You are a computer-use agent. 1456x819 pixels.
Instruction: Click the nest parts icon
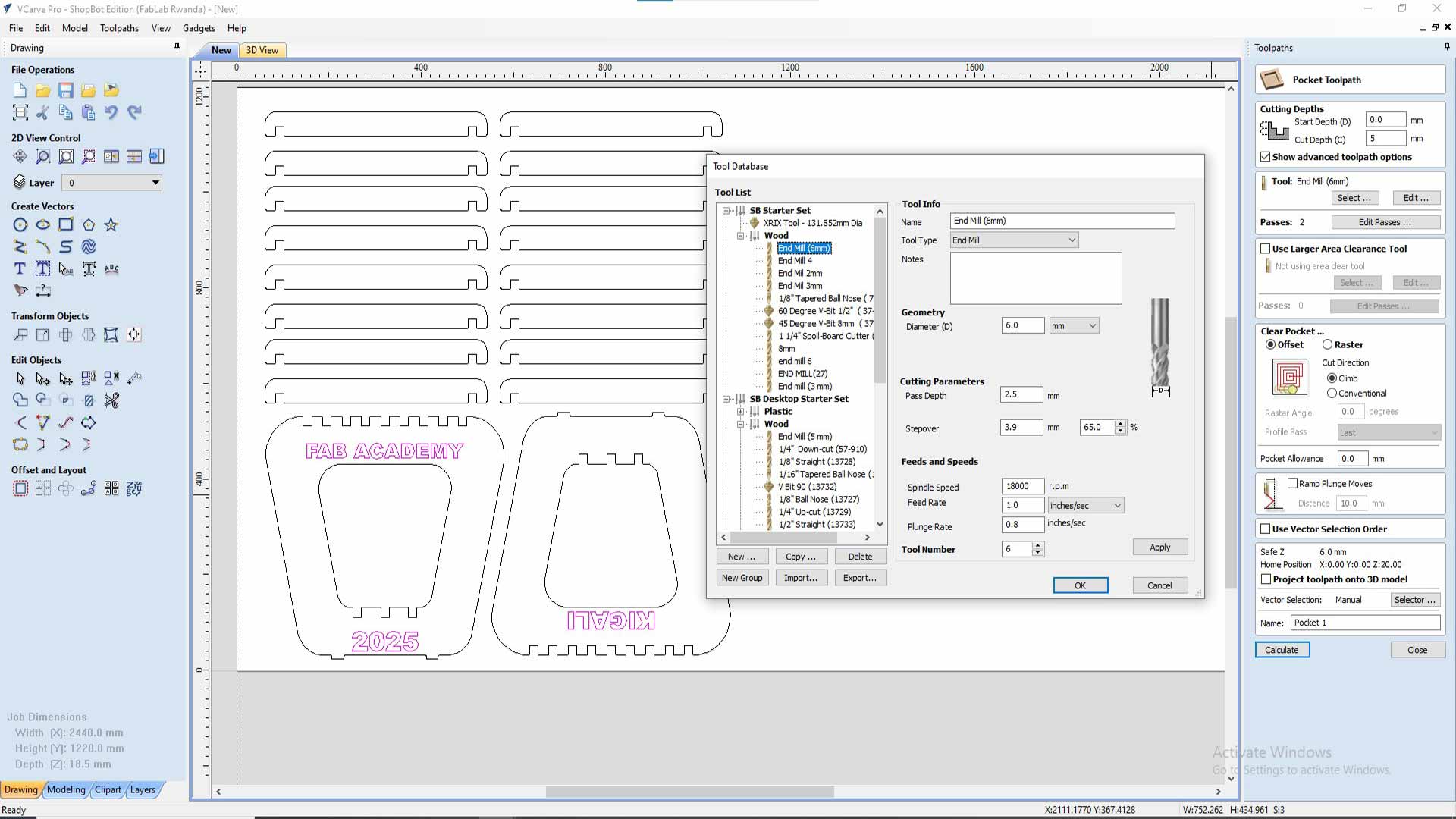134,488
